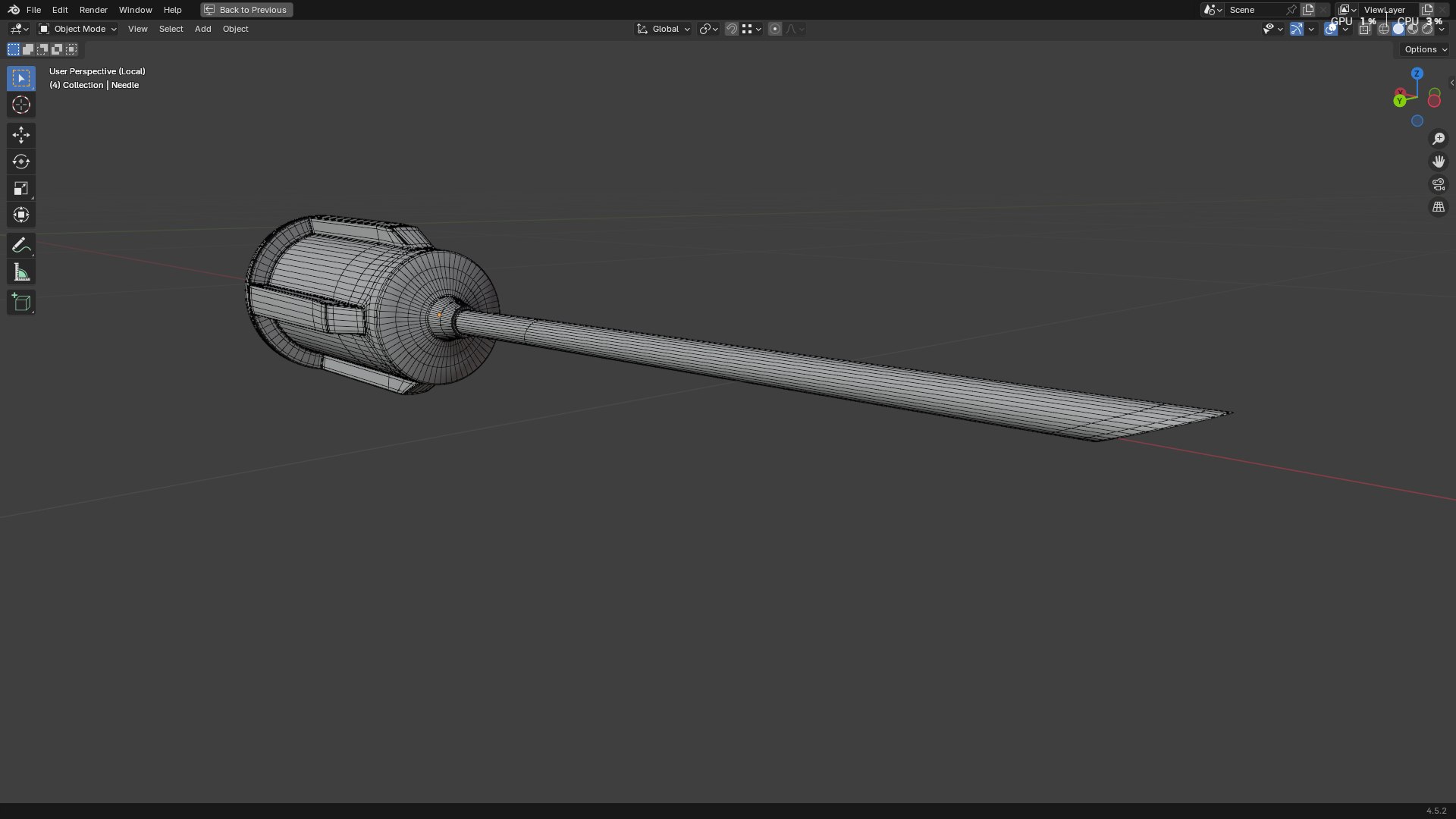Toggle the camera view icon
The width and height of the screenshot is (1456, 819).
(x=1439, y=184)
